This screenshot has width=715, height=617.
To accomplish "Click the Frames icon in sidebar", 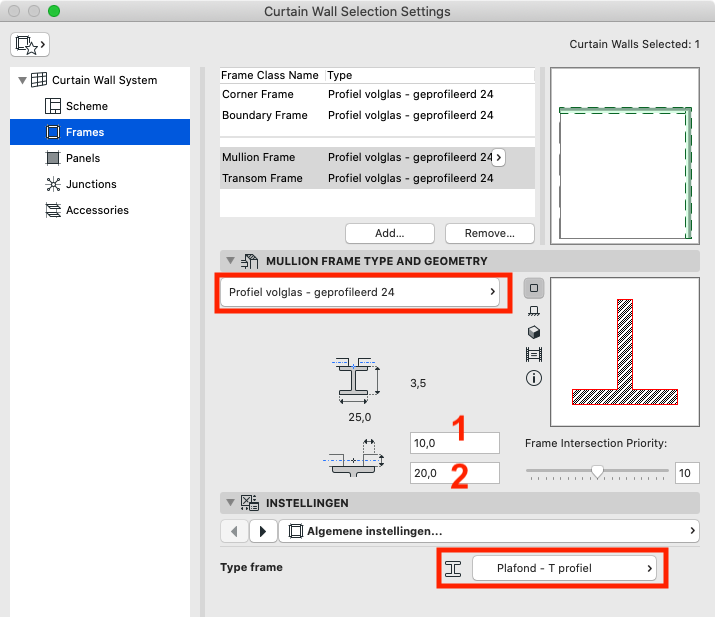I will click(53, 132).
